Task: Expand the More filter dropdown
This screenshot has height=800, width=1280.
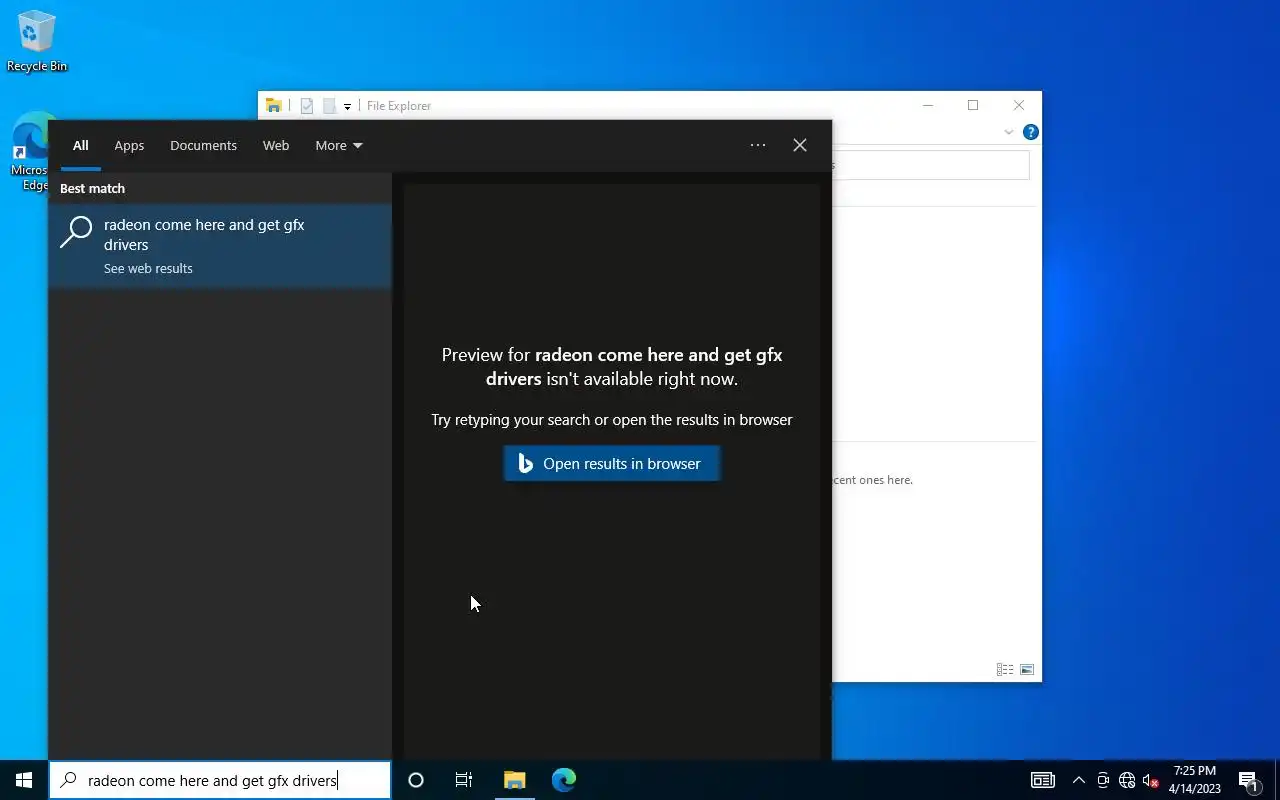Action: point(339,146)
